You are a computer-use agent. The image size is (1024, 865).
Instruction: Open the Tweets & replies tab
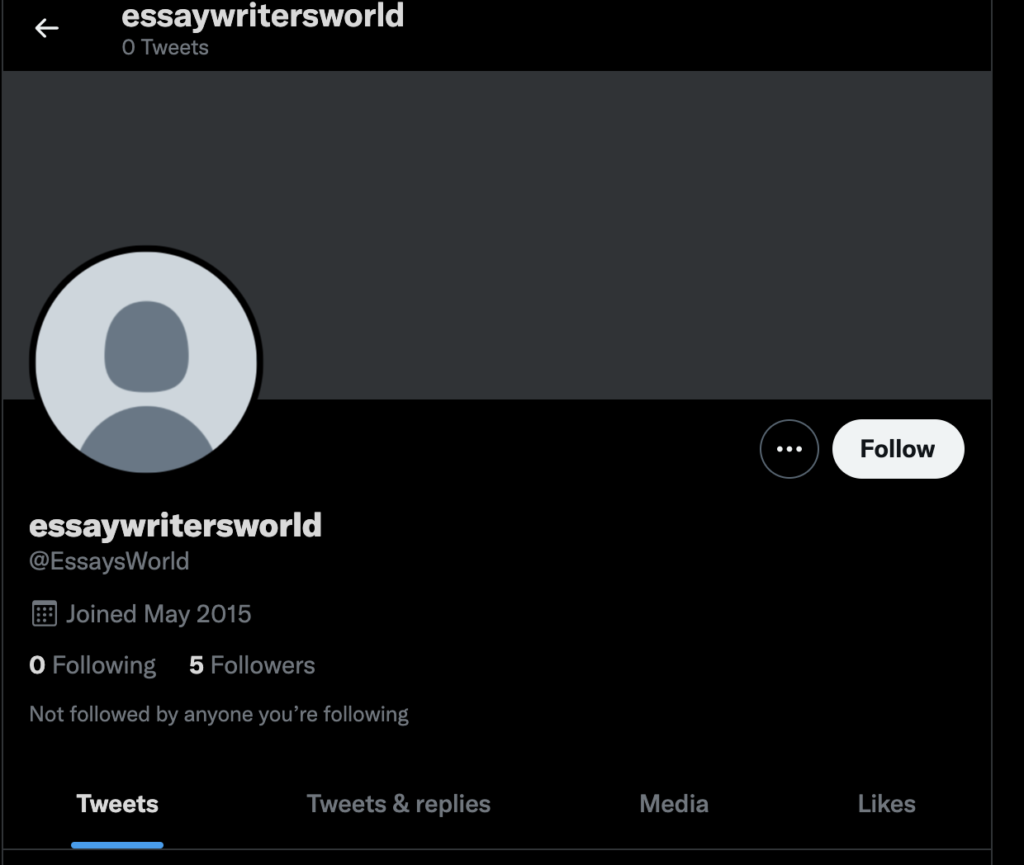398,804
